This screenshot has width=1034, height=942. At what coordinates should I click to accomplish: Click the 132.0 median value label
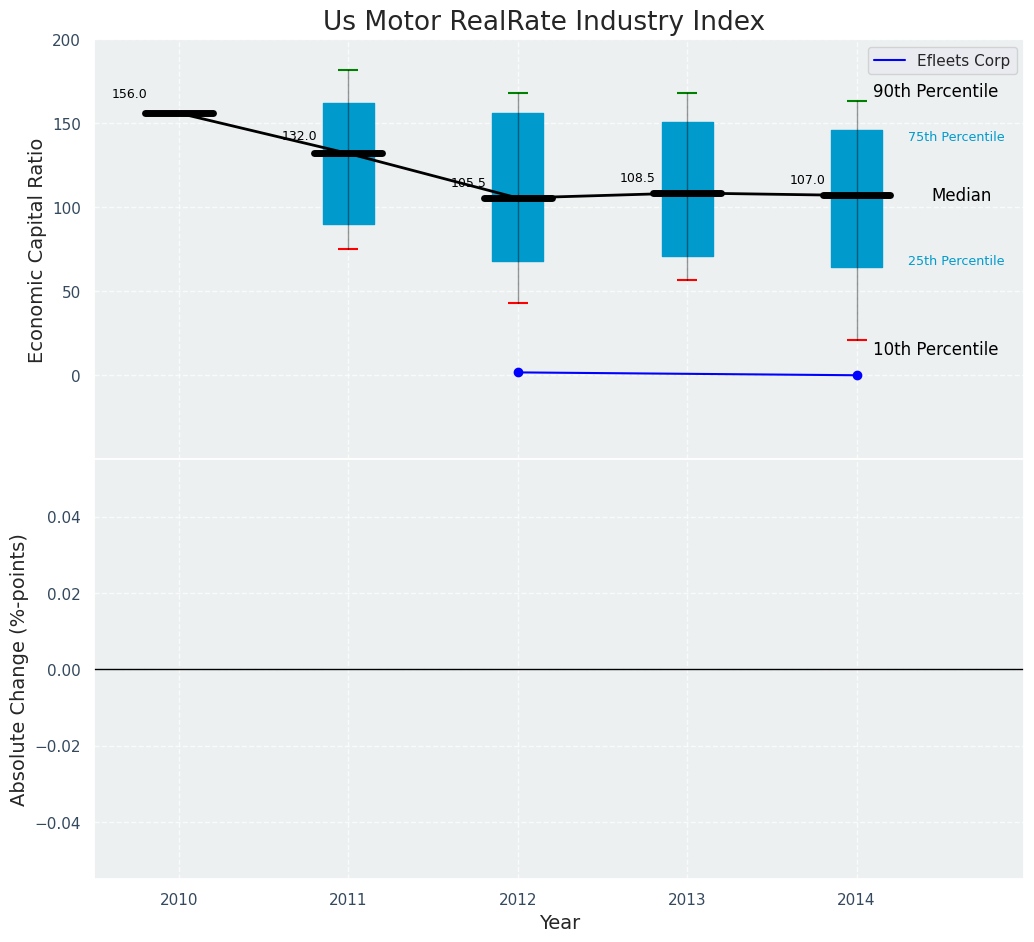(x=299, y=136)
